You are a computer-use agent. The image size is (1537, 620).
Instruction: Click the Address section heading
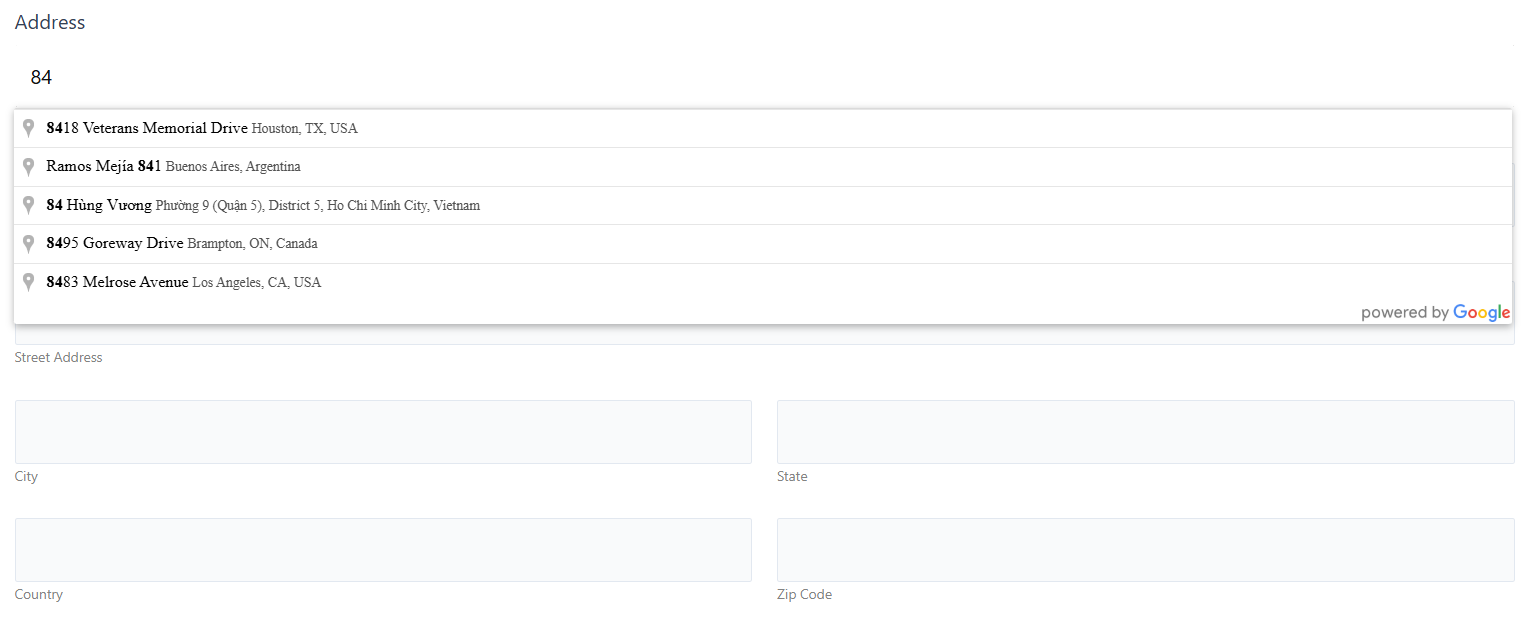point(50,22)
